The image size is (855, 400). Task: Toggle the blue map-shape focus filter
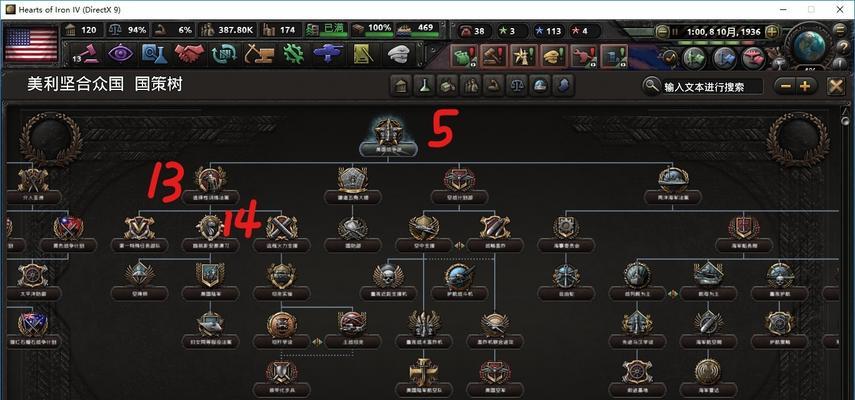[564, 86]
